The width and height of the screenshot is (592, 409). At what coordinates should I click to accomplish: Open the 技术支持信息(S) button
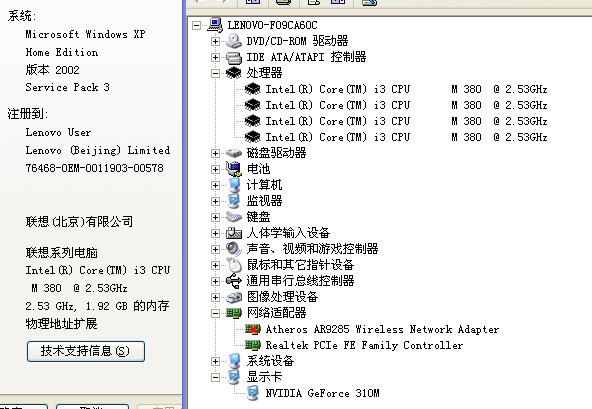click(86, 351)
